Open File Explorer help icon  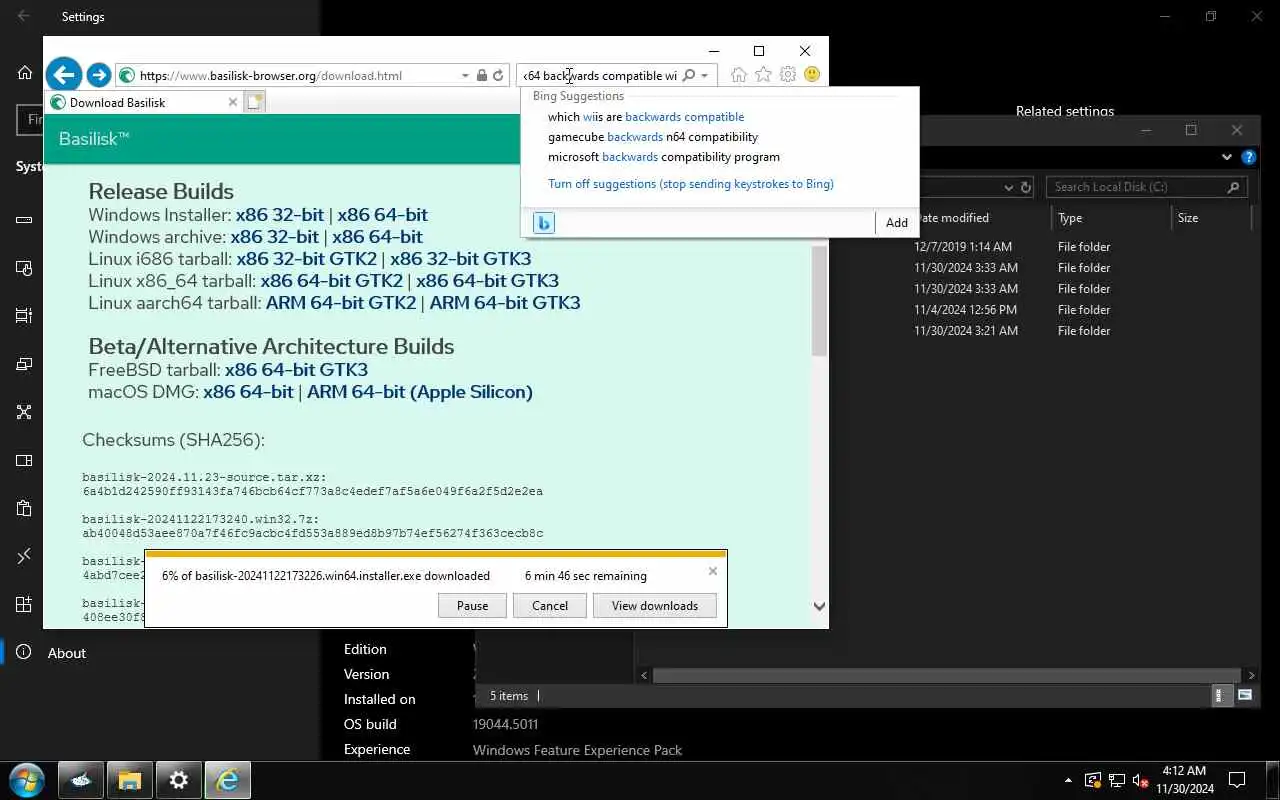coord(1248,157)
